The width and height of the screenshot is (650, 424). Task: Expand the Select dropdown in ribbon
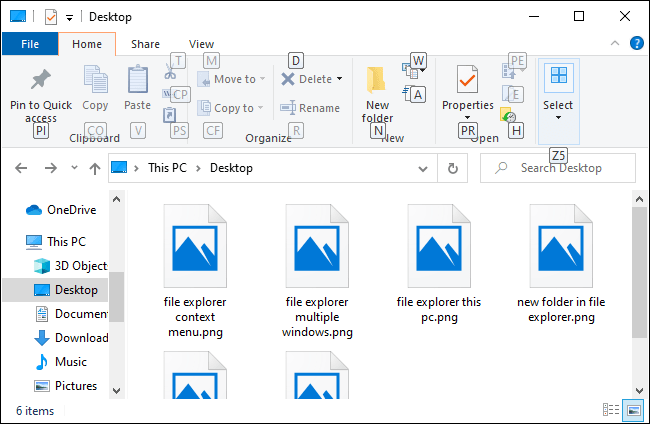click(x=558, y=117)
